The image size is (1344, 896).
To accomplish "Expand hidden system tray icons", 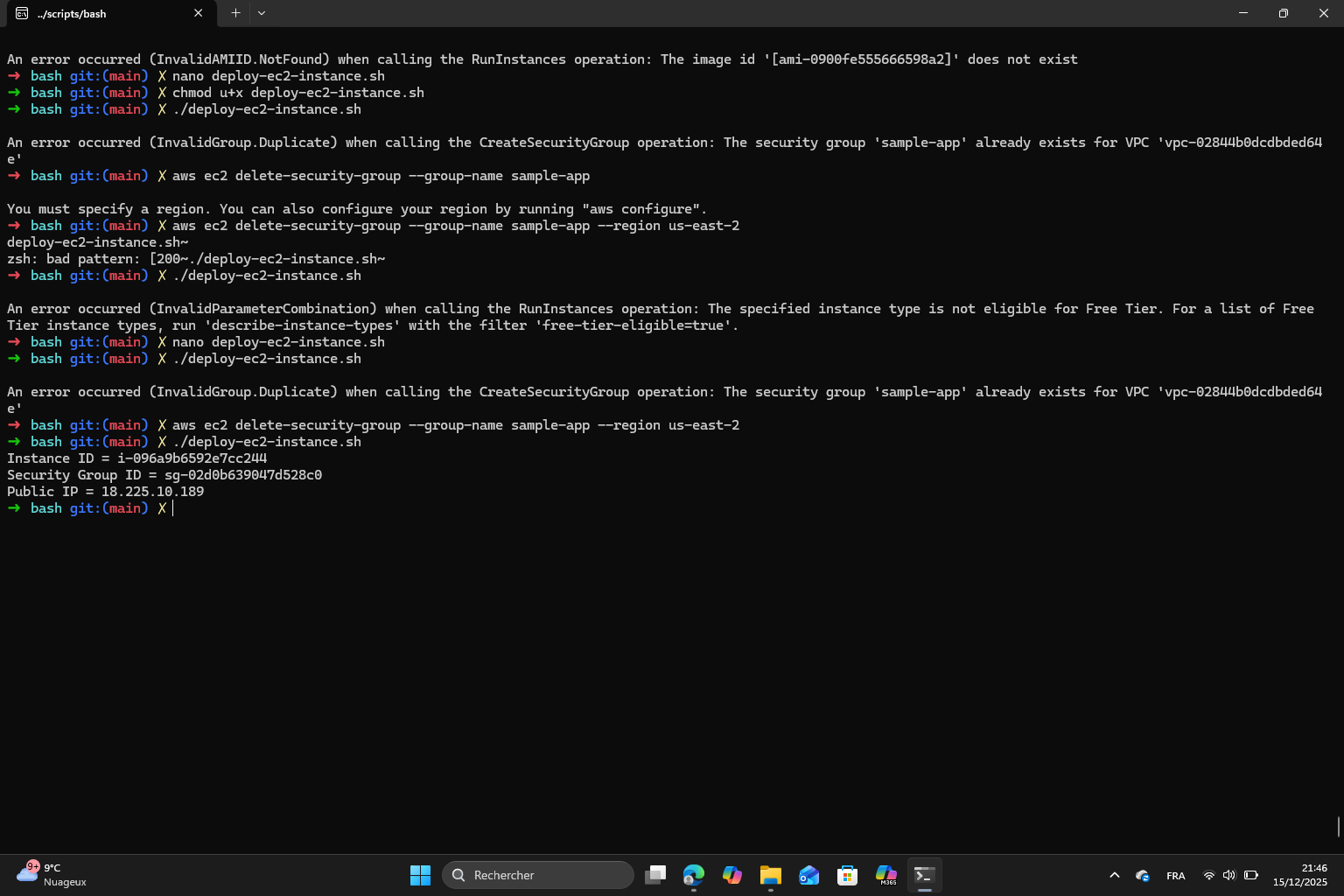I will tap(1115, 874).
